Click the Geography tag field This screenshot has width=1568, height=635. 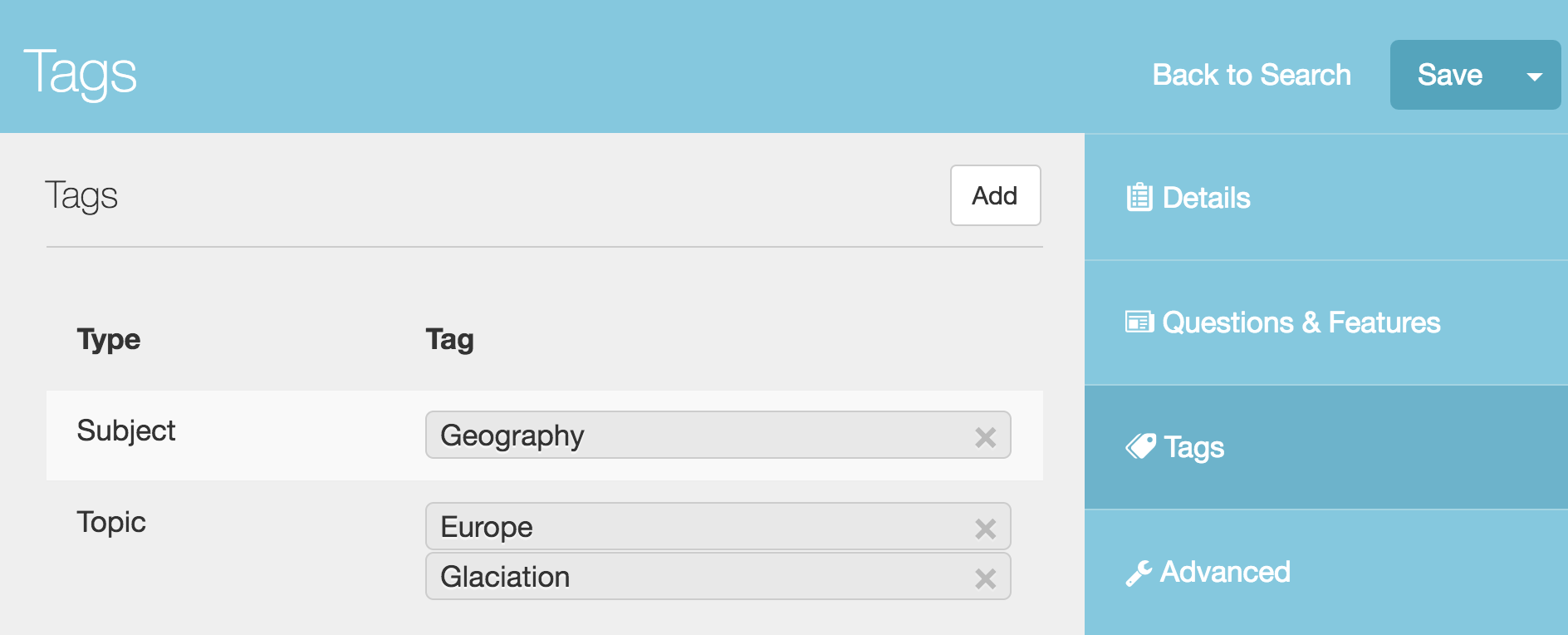point(718,435)
